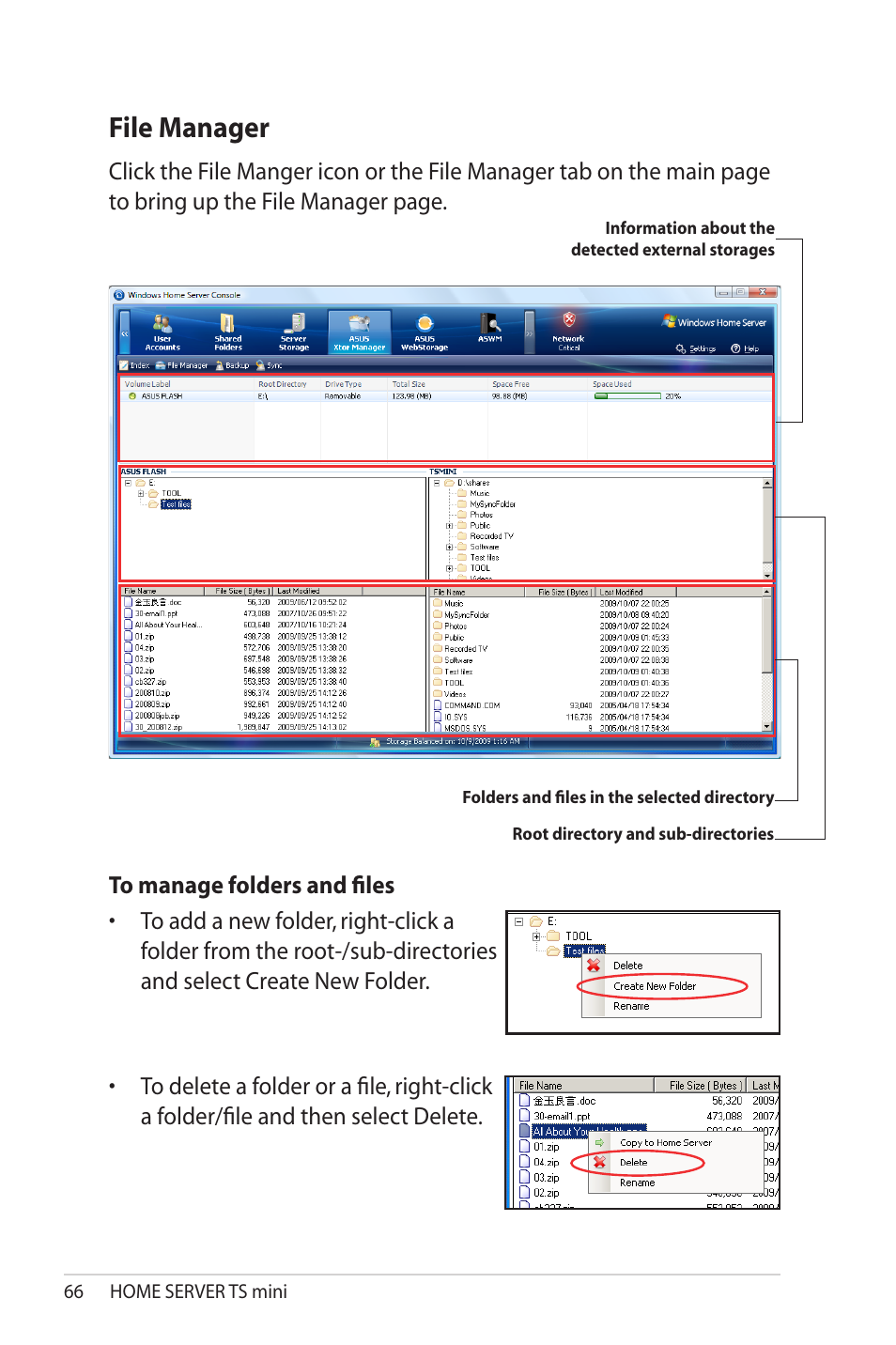Screen dimensions: 896x1345
Task: Choose Copy to Home Server in context menu
Action: 666,1143
